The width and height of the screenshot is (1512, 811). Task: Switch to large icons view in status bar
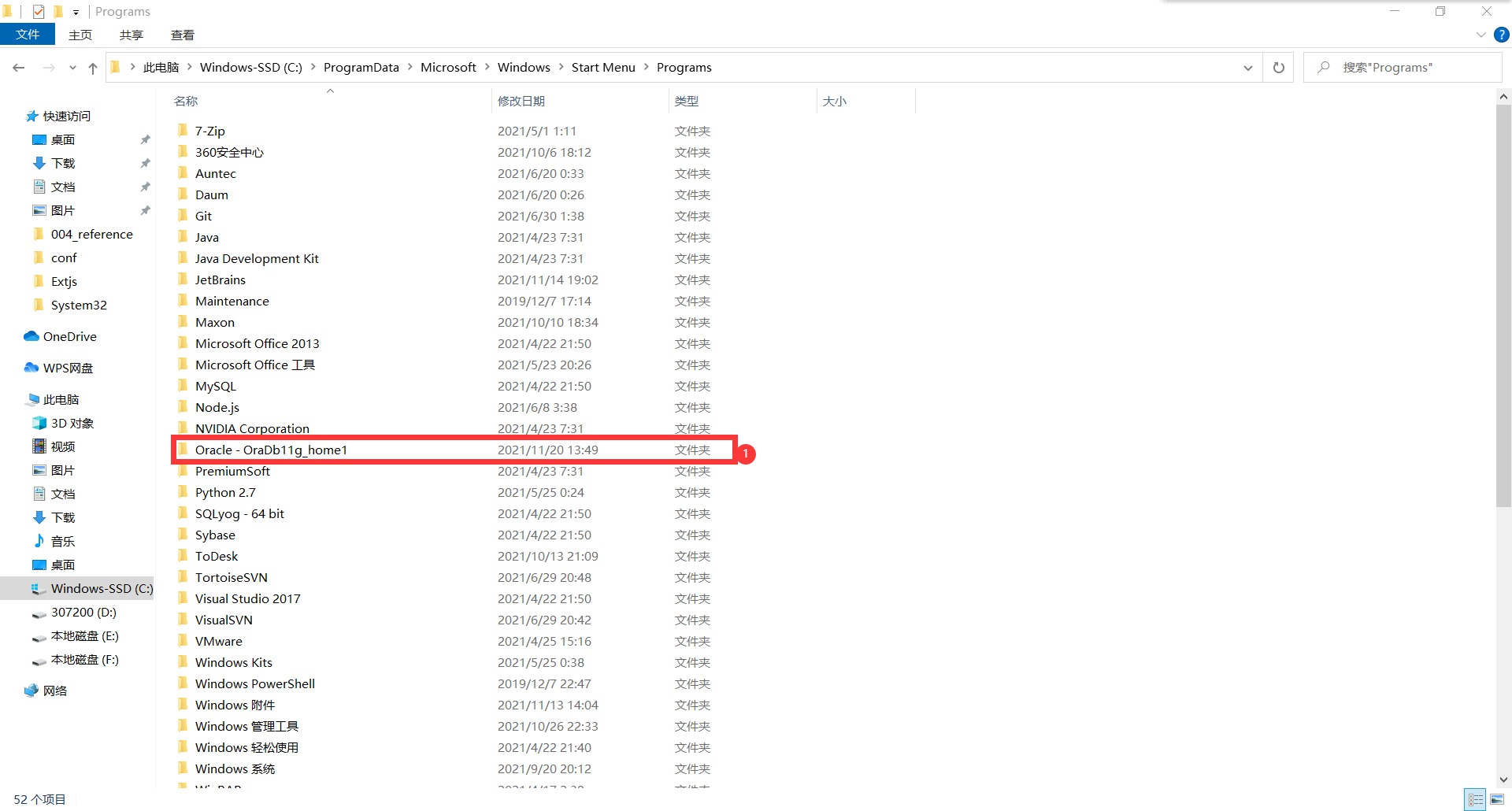[x=1497, y=799]
